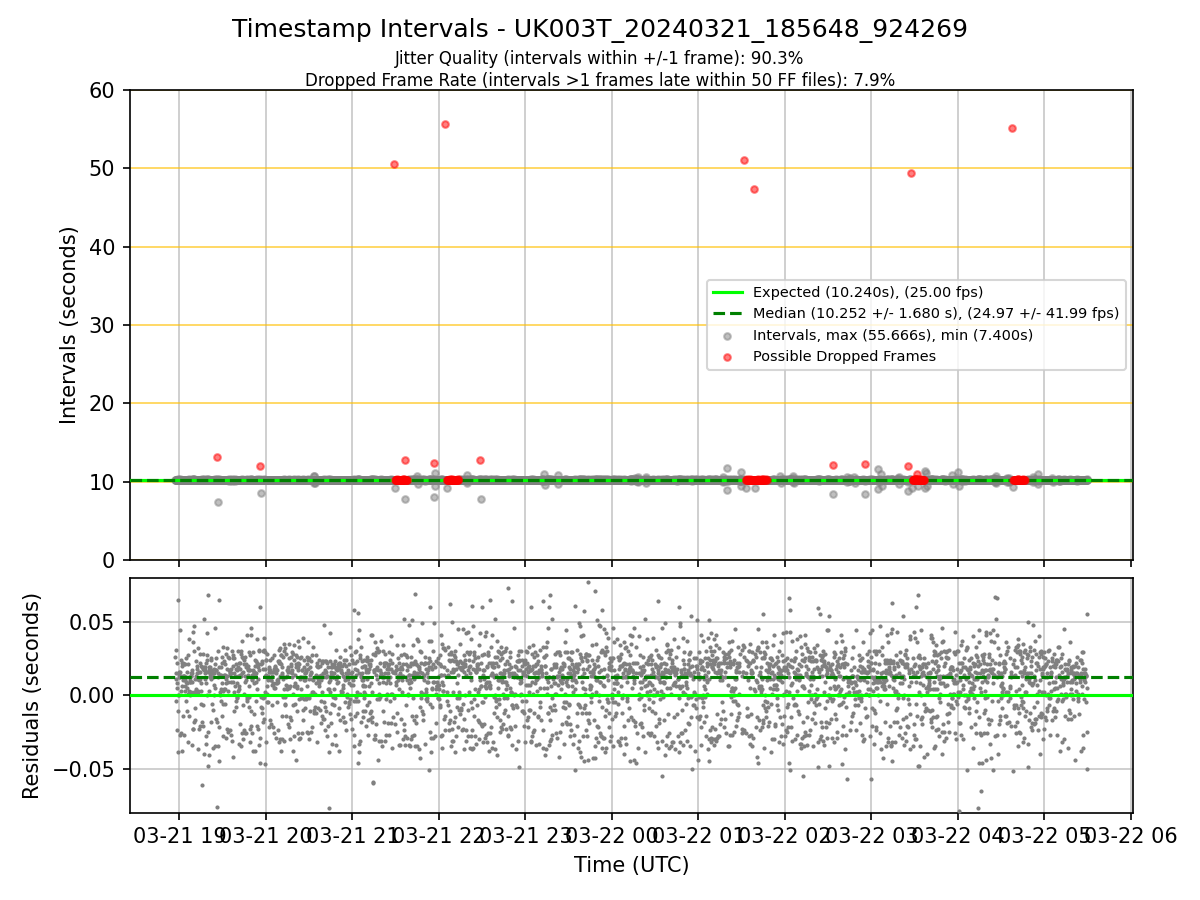
Task: Click the red outlier point near 55 seconds after 03-22 04
Action: pos(1012,128)
